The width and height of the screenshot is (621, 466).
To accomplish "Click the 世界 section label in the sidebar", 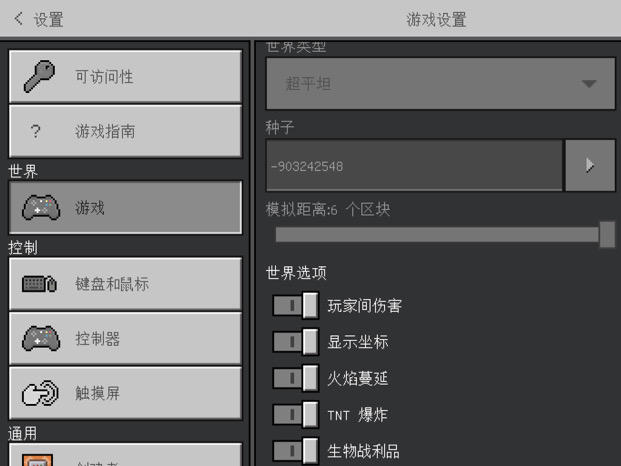I will click(x=23, y=171).
